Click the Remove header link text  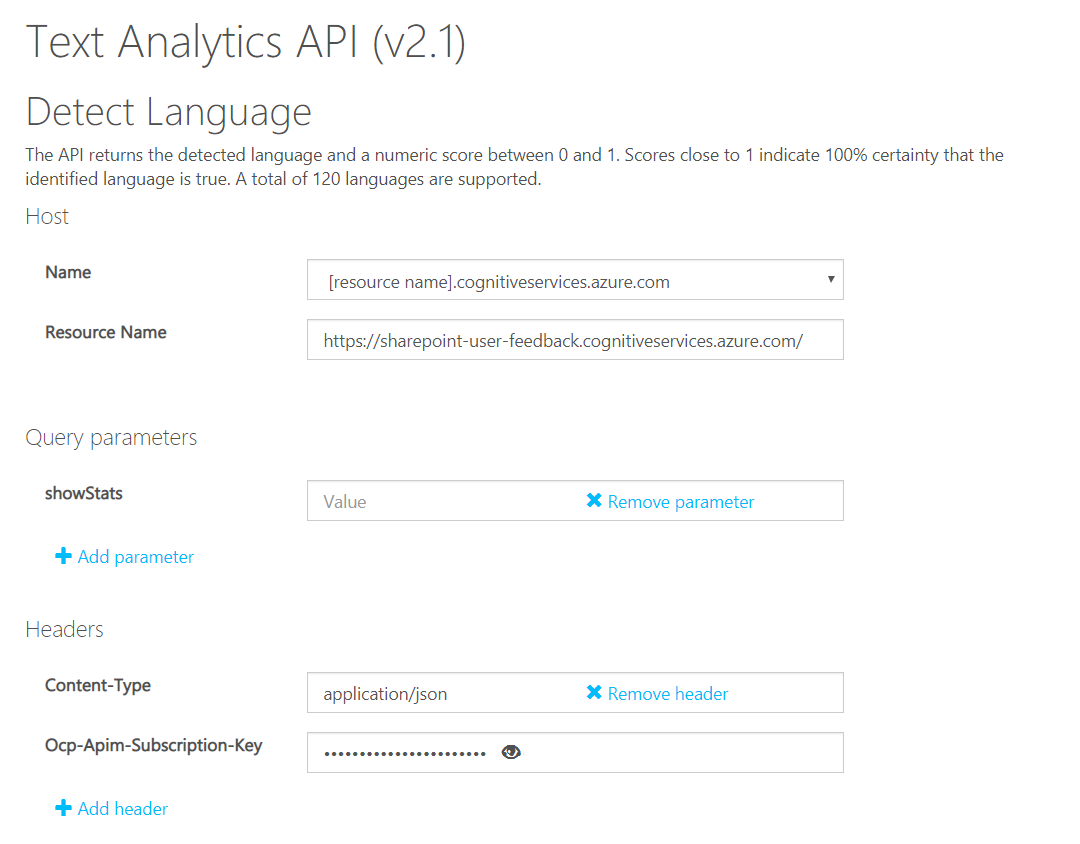[x=668, y=694]
